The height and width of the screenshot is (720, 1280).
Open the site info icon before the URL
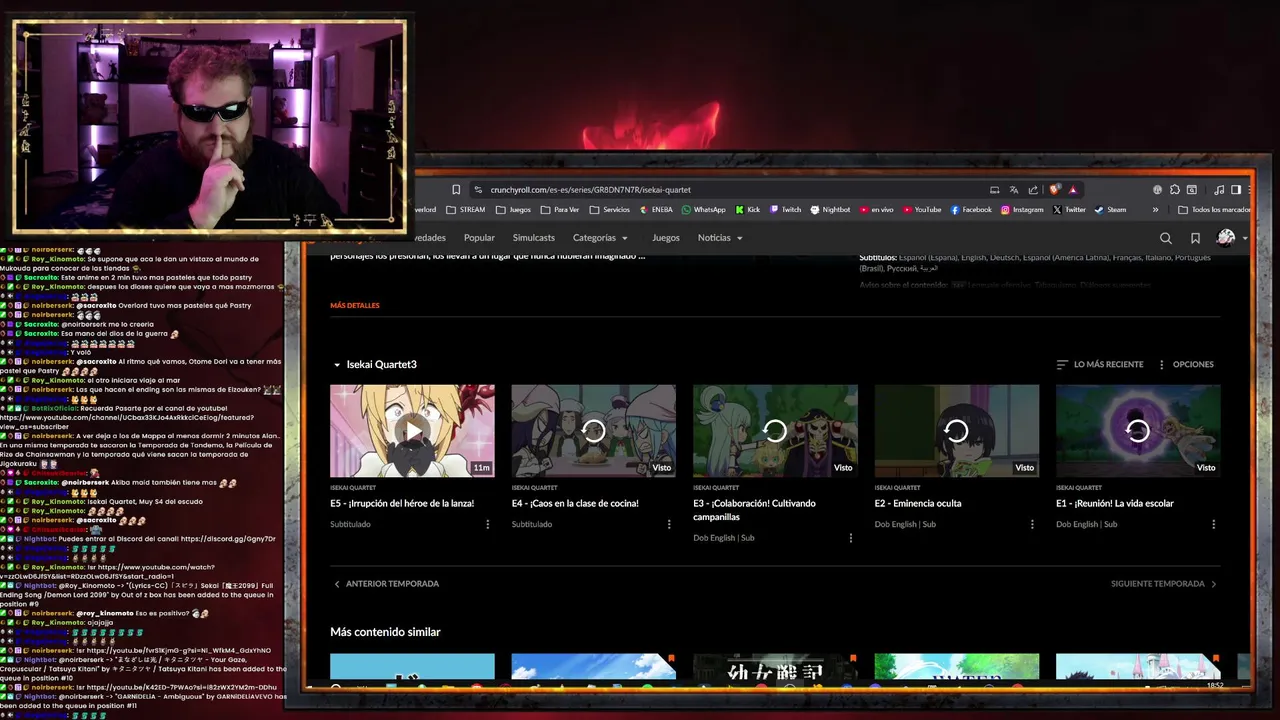pos(479,190)
